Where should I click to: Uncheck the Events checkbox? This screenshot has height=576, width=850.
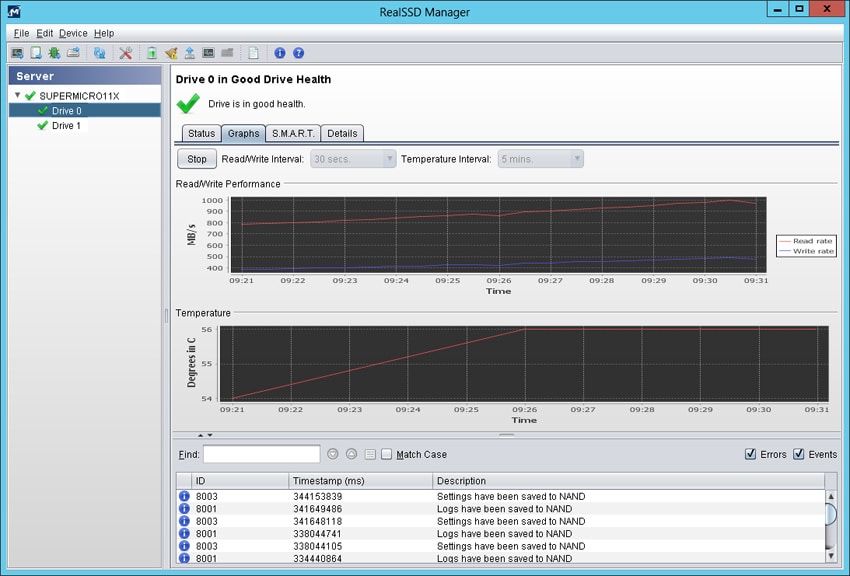pyautogui.click(x=799, y=454)
